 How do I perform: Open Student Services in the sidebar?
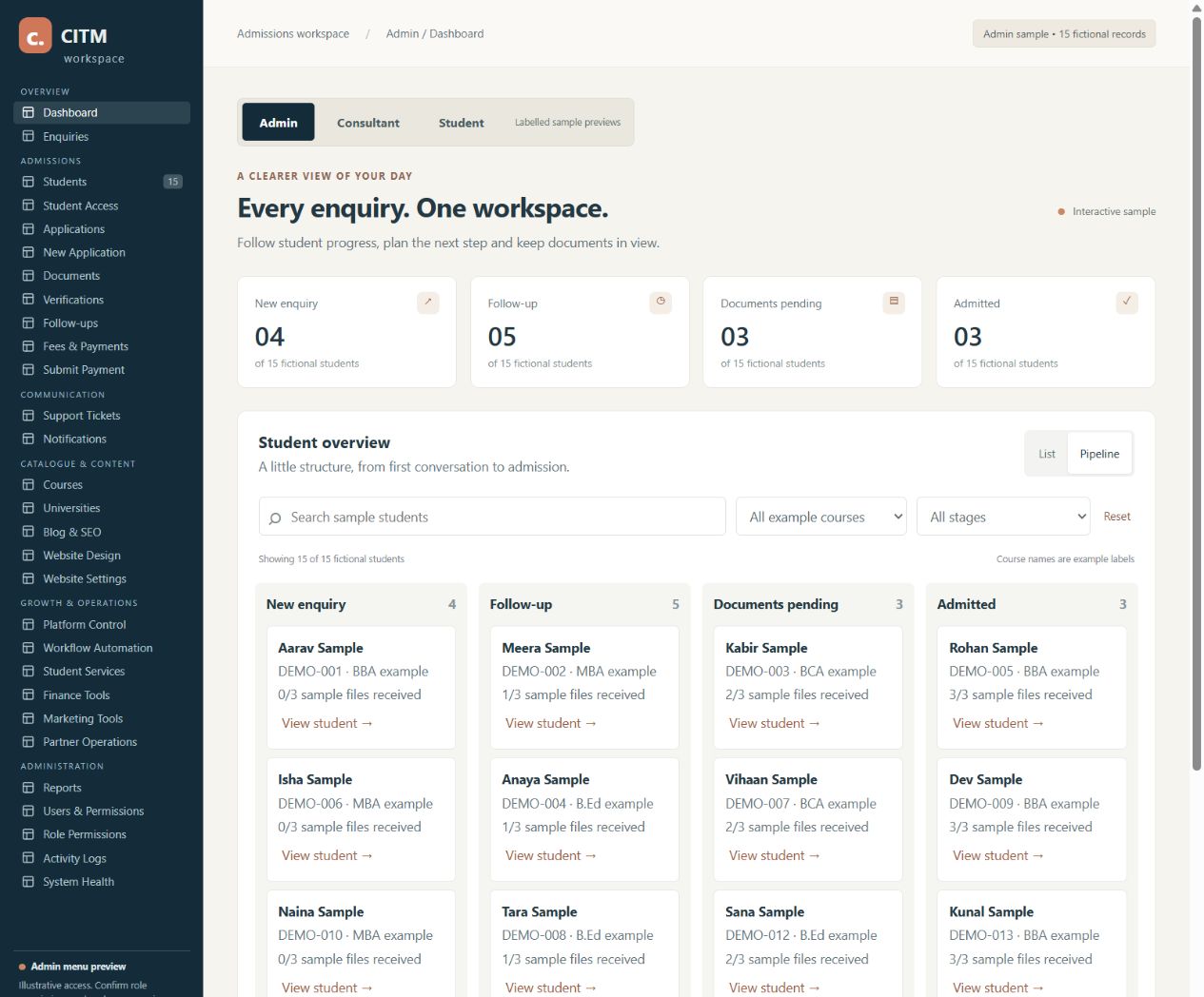click(x=102, y=671)
